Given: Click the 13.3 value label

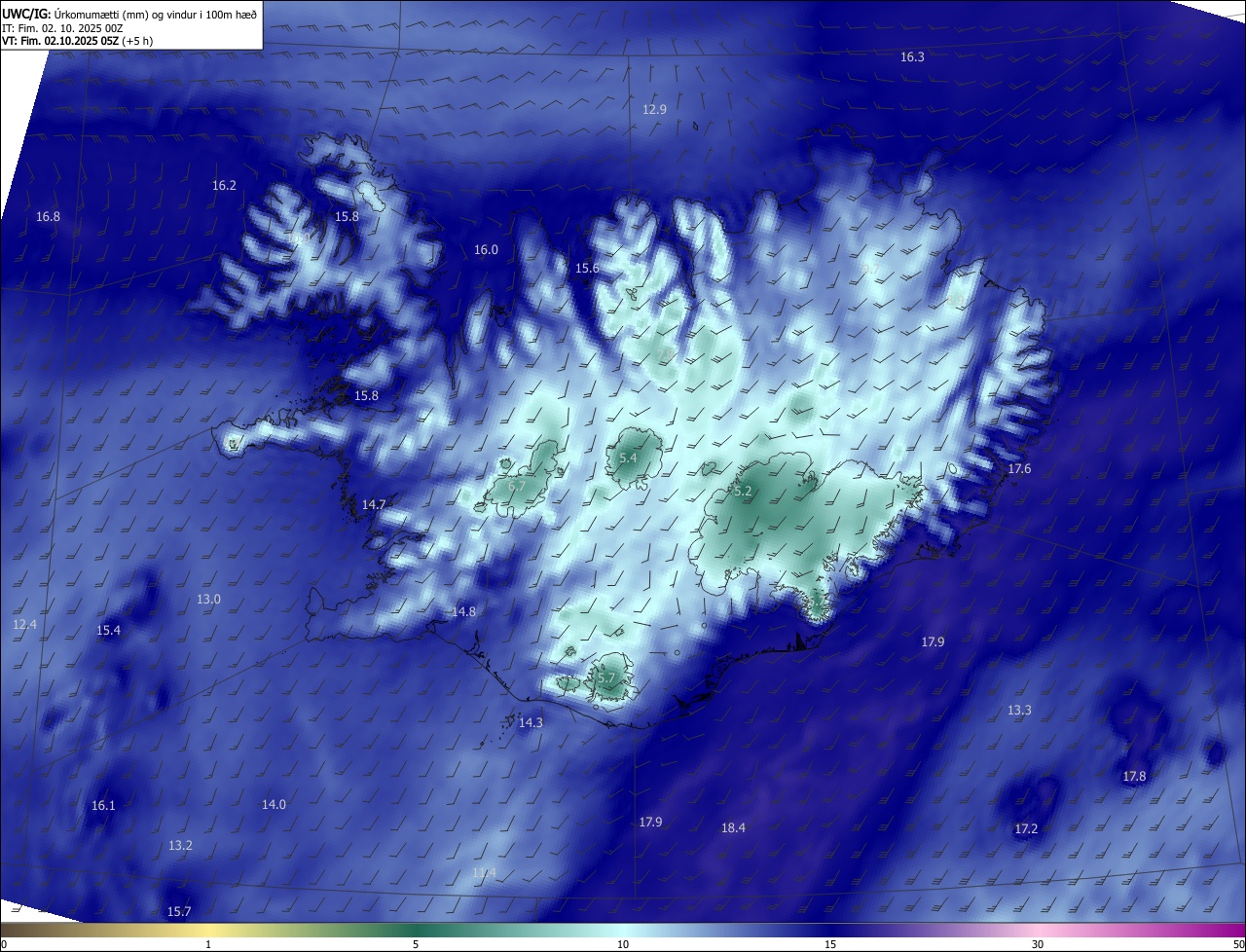Looking at the screenshot, I should click(x=1019, y=711).
